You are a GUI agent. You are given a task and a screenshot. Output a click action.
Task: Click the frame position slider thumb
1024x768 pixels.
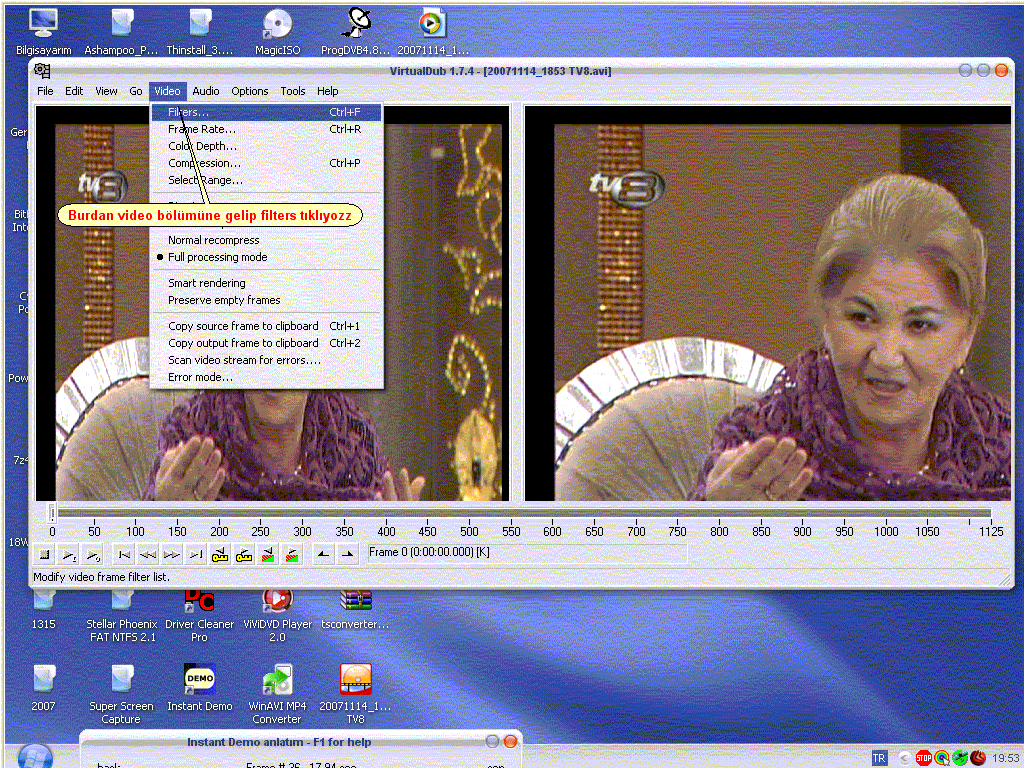52,513
